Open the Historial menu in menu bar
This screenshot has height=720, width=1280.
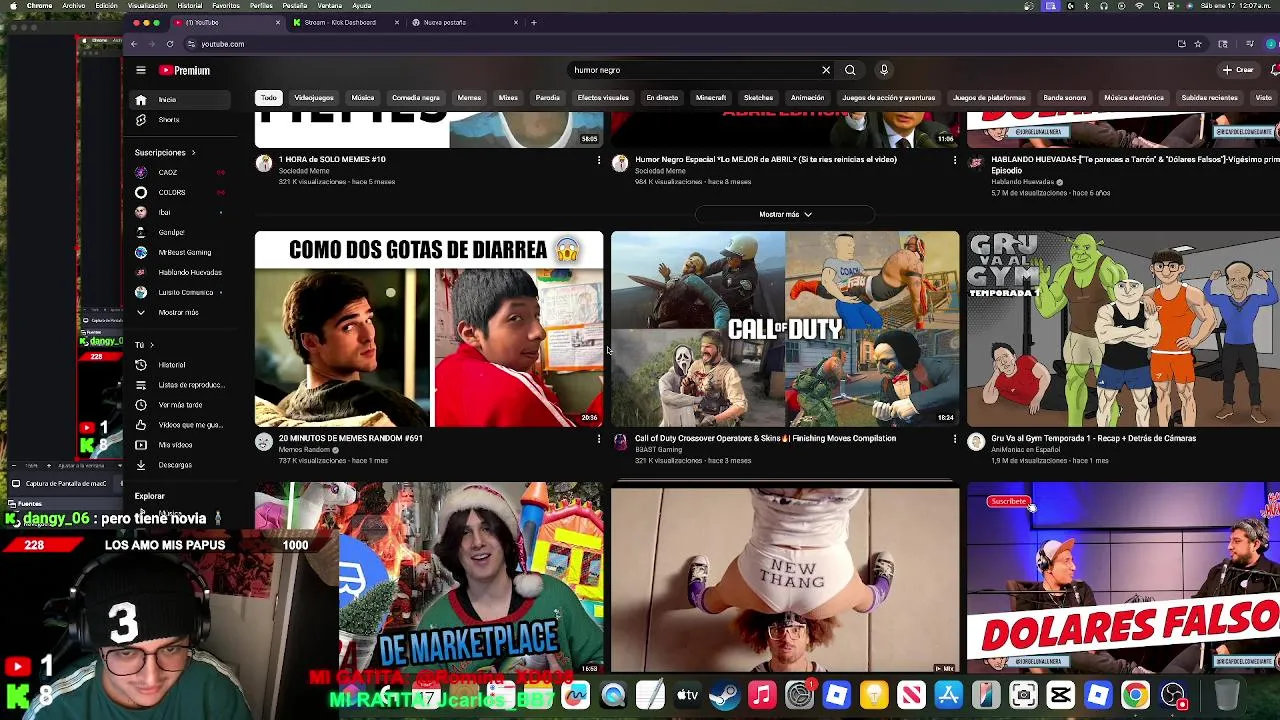(x=189, y=6)
